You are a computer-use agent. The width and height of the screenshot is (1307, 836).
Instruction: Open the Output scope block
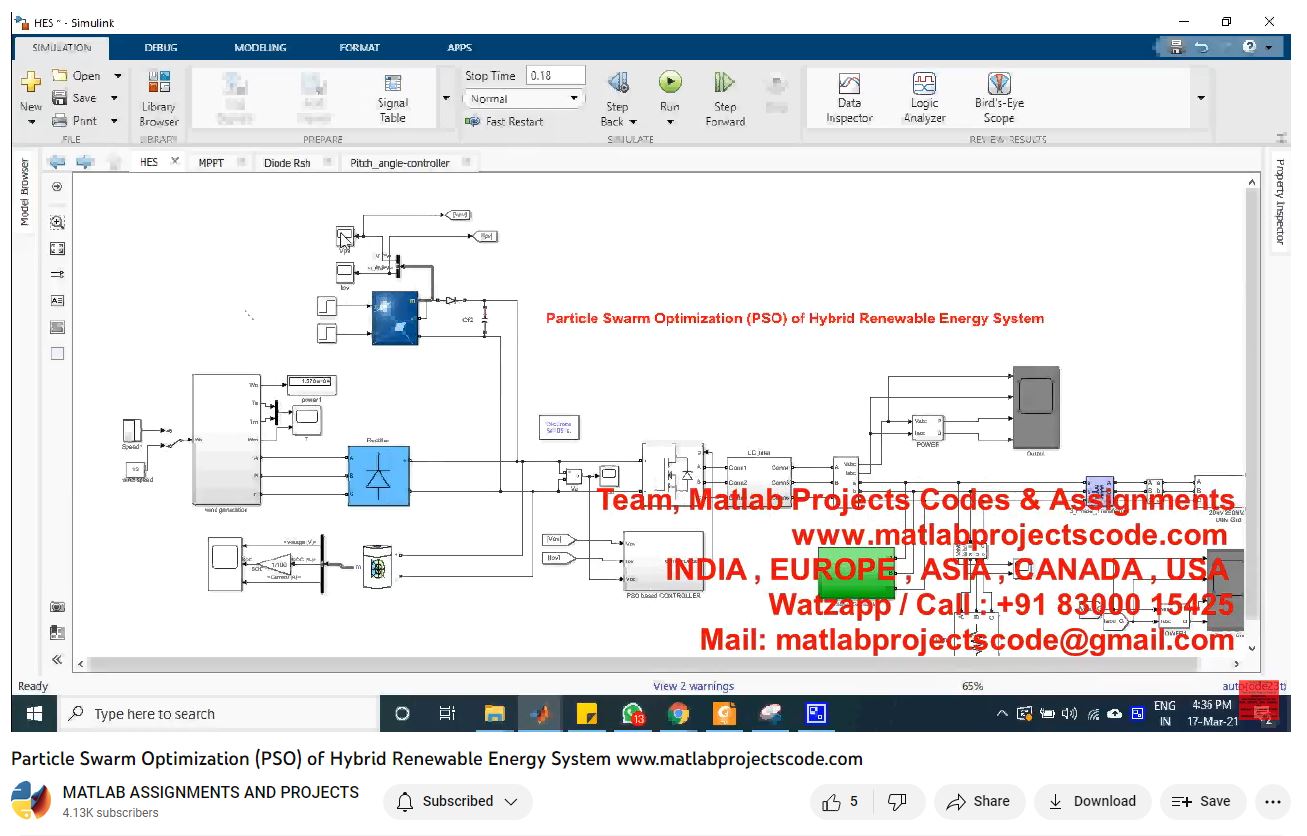coord(1036,406)
